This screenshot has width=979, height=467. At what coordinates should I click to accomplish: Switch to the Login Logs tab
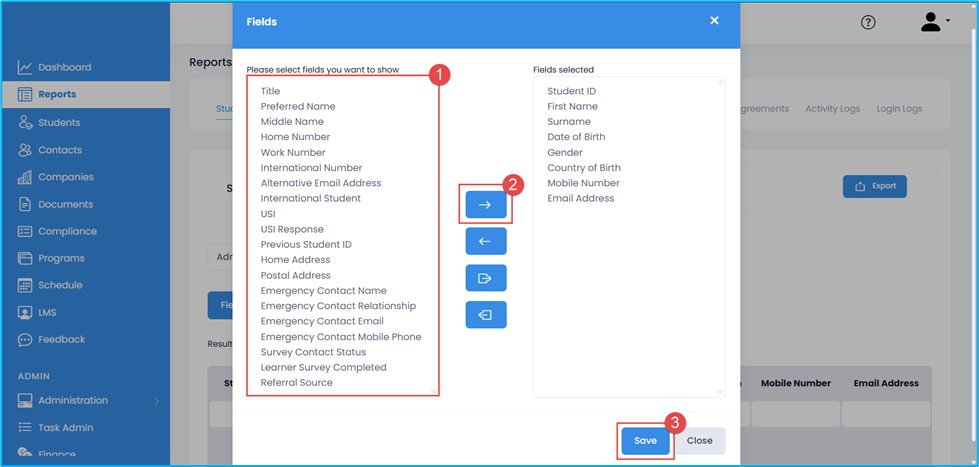click(x=899, y=109)
